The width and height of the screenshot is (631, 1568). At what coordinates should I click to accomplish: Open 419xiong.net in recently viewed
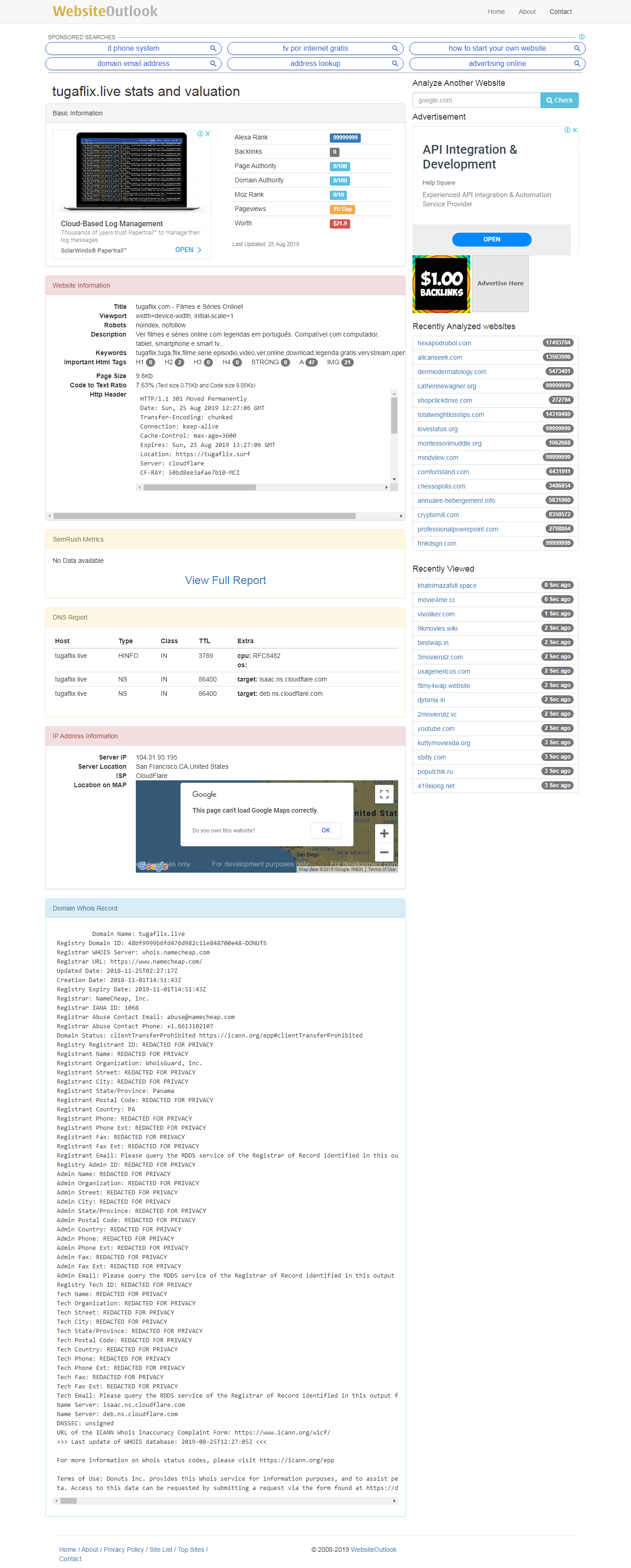click(x=436, y=786)
